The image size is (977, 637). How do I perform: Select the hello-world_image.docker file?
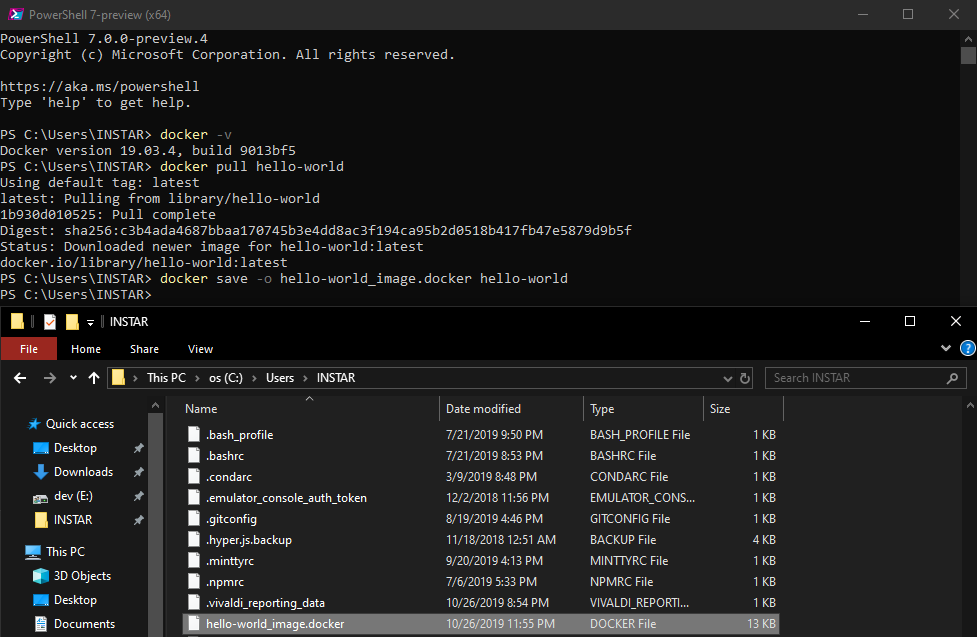[x=481, y=624]
